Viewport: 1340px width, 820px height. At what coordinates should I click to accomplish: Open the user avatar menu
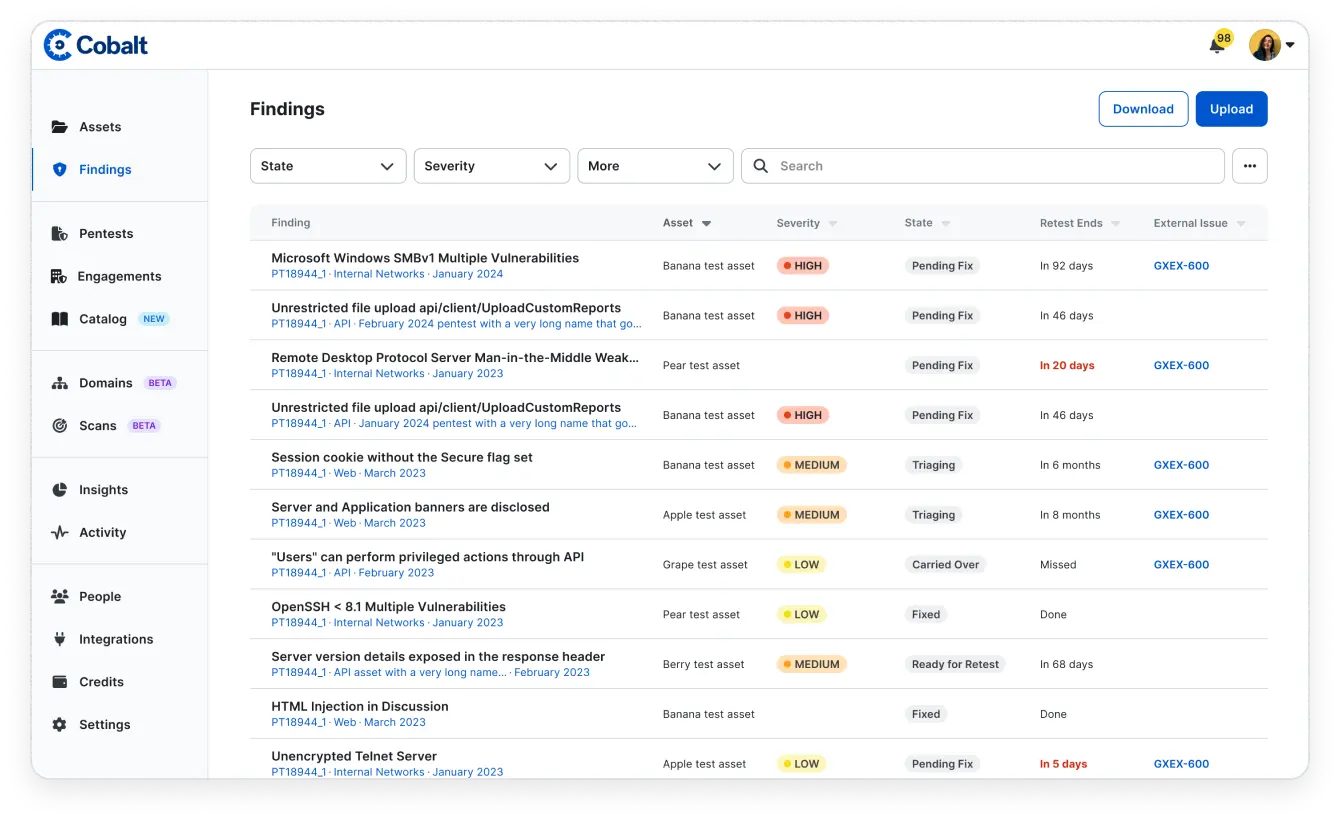(x=1265, y=45)
